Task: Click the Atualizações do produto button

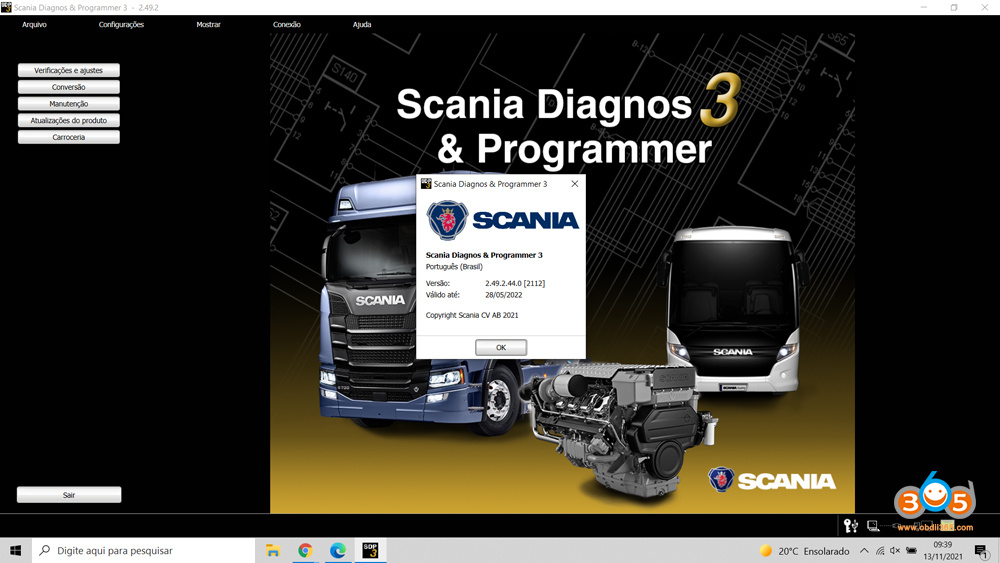Action: point(69,121)
